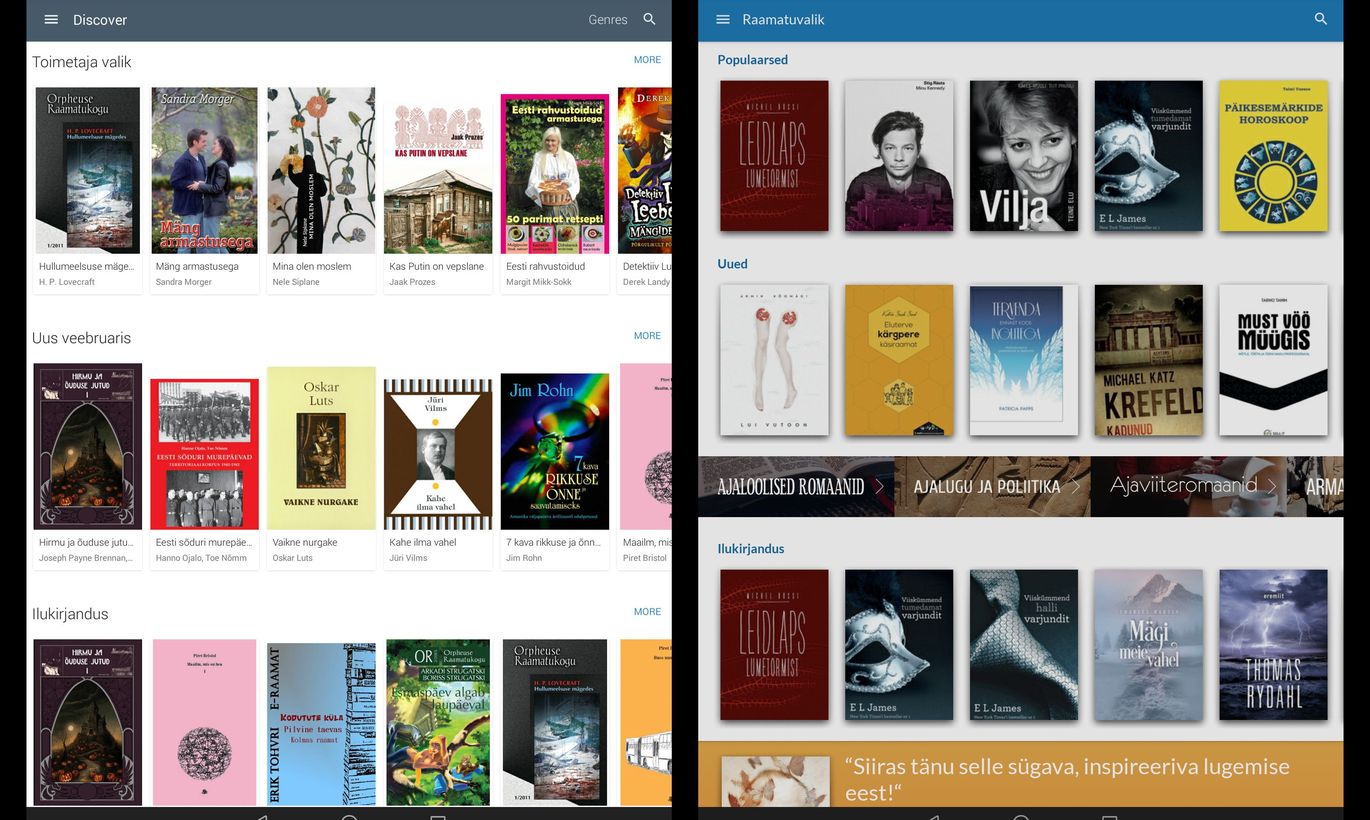This screenshot has width=1370, height=820.
Task: Click the Margit Mikk-Sokk author name
Action: (x=537, y=282)
